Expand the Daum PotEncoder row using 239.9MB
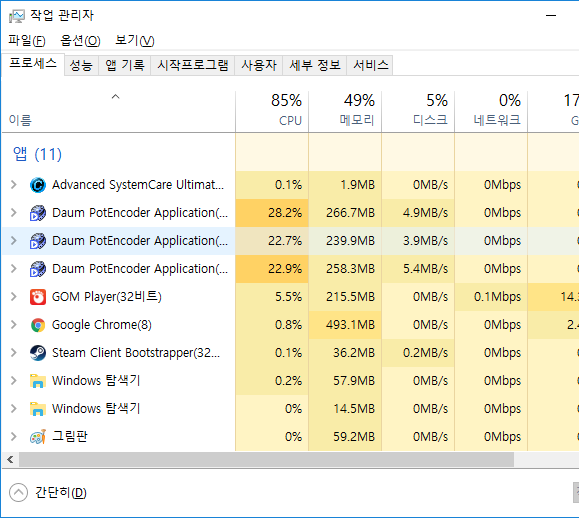Viewport: 579px width, 518px height. [14, 241]
